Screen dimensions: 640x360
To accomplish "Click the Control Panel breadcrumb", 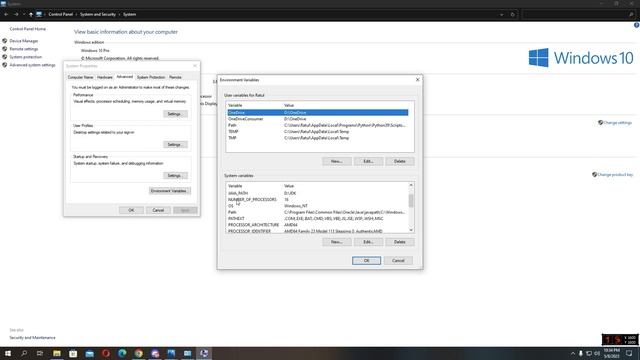I will [x=60, y=14].
